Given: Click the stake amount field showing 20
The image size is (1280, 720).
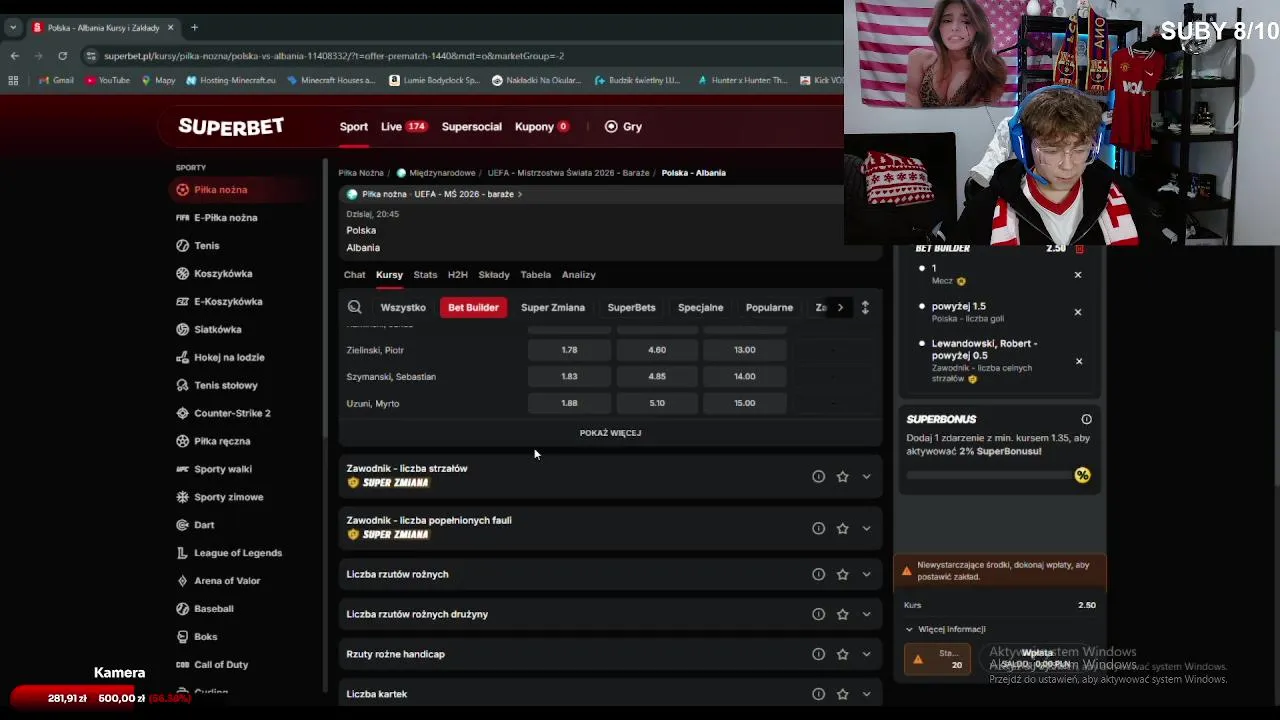Looking at the screenshot, I should 937,659.
